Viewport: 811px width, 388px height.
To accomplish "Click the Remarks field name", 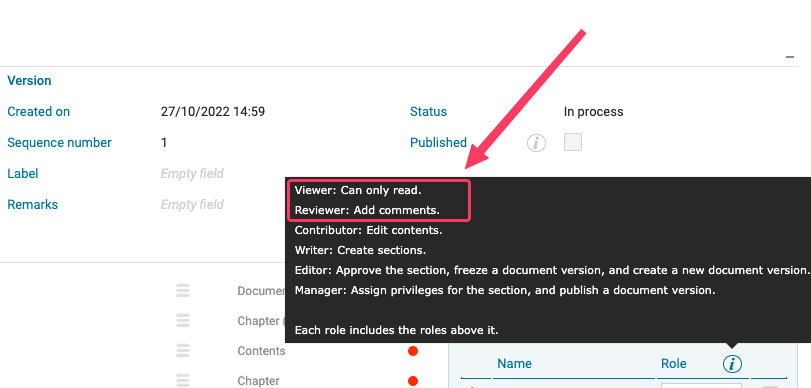I will tap(32, 205).
